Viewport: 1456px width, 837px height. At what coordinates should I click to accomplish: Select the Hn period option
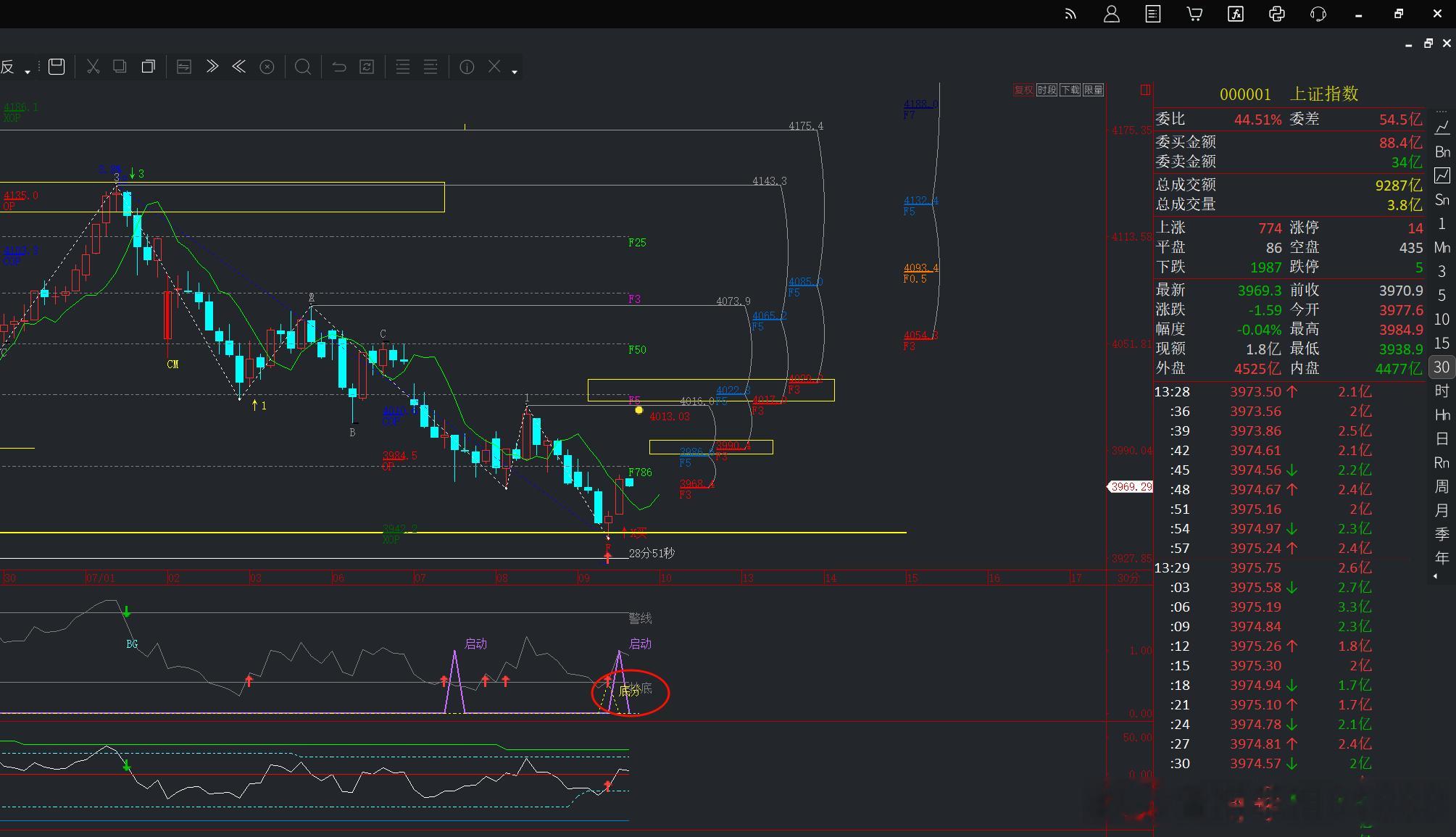tap(1442, 415)
